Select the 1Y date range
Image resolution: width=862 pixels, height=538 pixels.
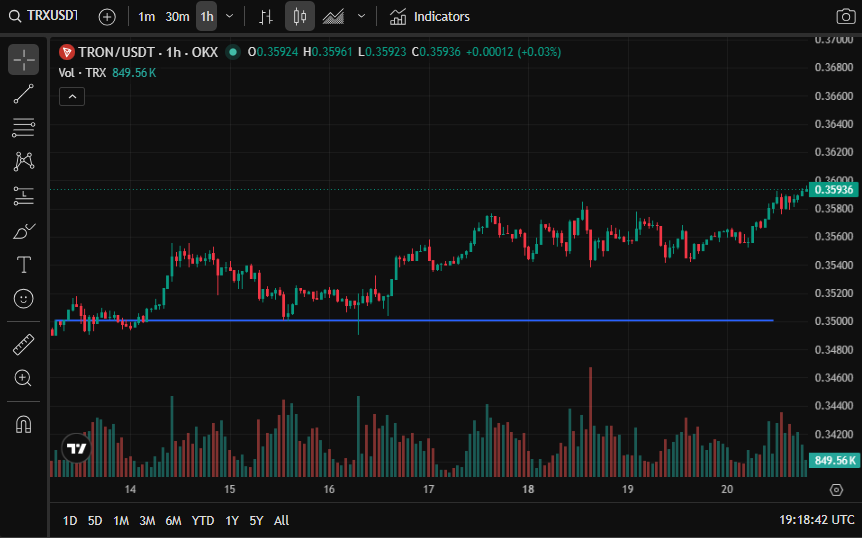(232, 520)
